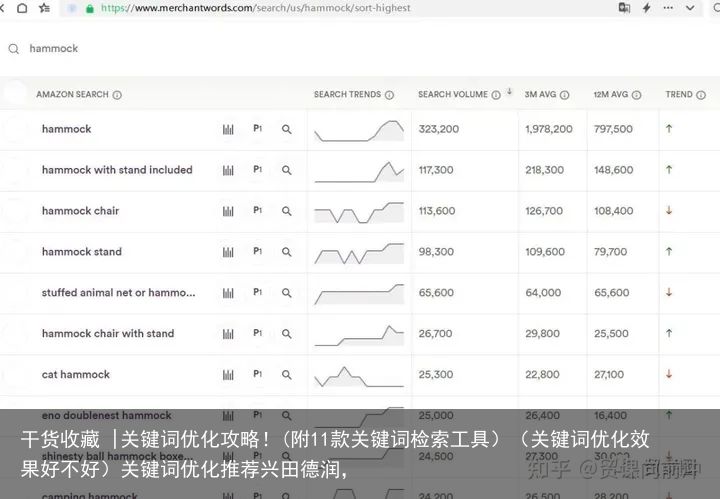
Task: Click the magnifier icon beside hammock search
Action: [x=14, y=49]
